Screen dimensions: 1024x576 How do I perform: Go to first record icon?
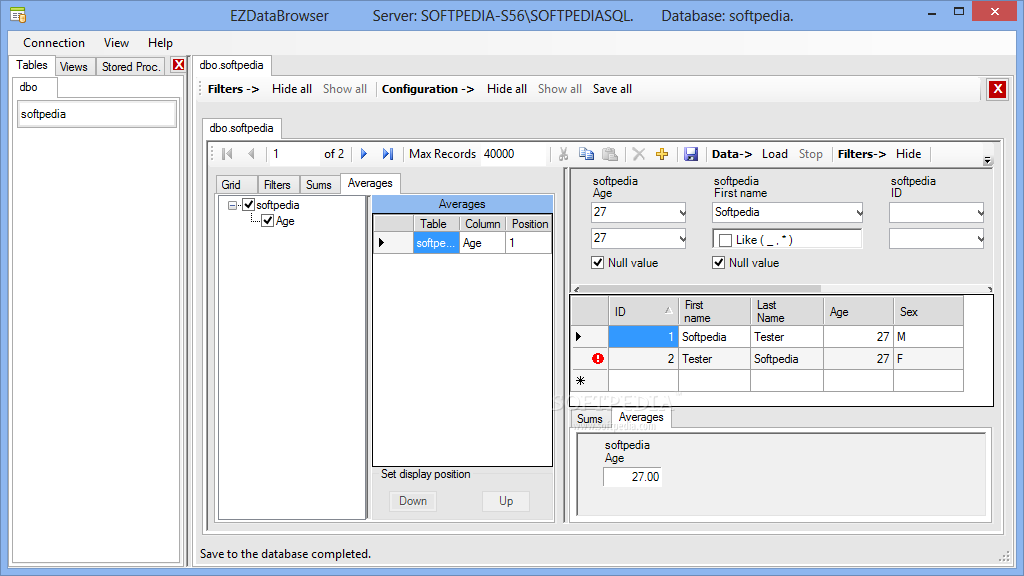point(227,154)
